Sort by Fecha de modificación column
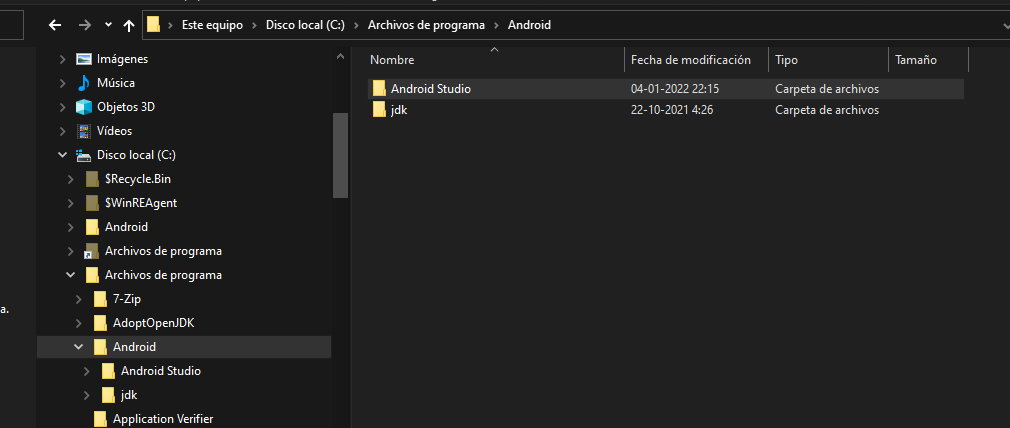The width and height of the screenshot is (1010, 428). [691, 60]
